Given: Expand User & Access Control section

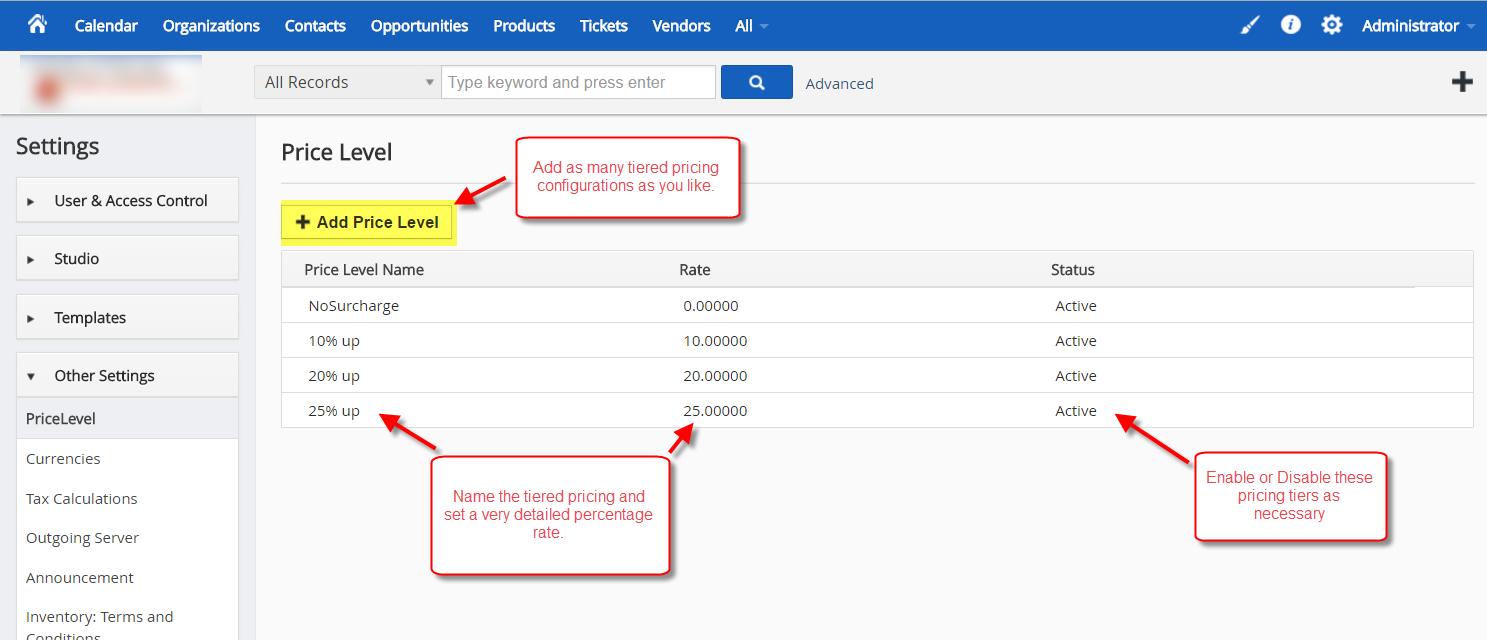Looking at the screenshot, I should click(x=128, y=201).
